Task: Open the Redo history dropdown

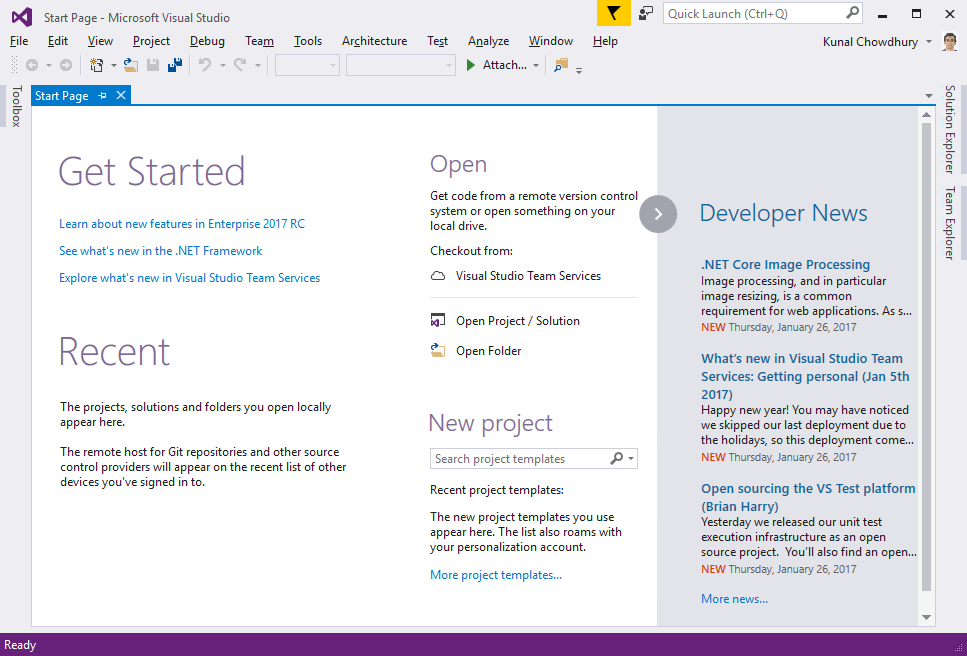Action: coord(258,65)
